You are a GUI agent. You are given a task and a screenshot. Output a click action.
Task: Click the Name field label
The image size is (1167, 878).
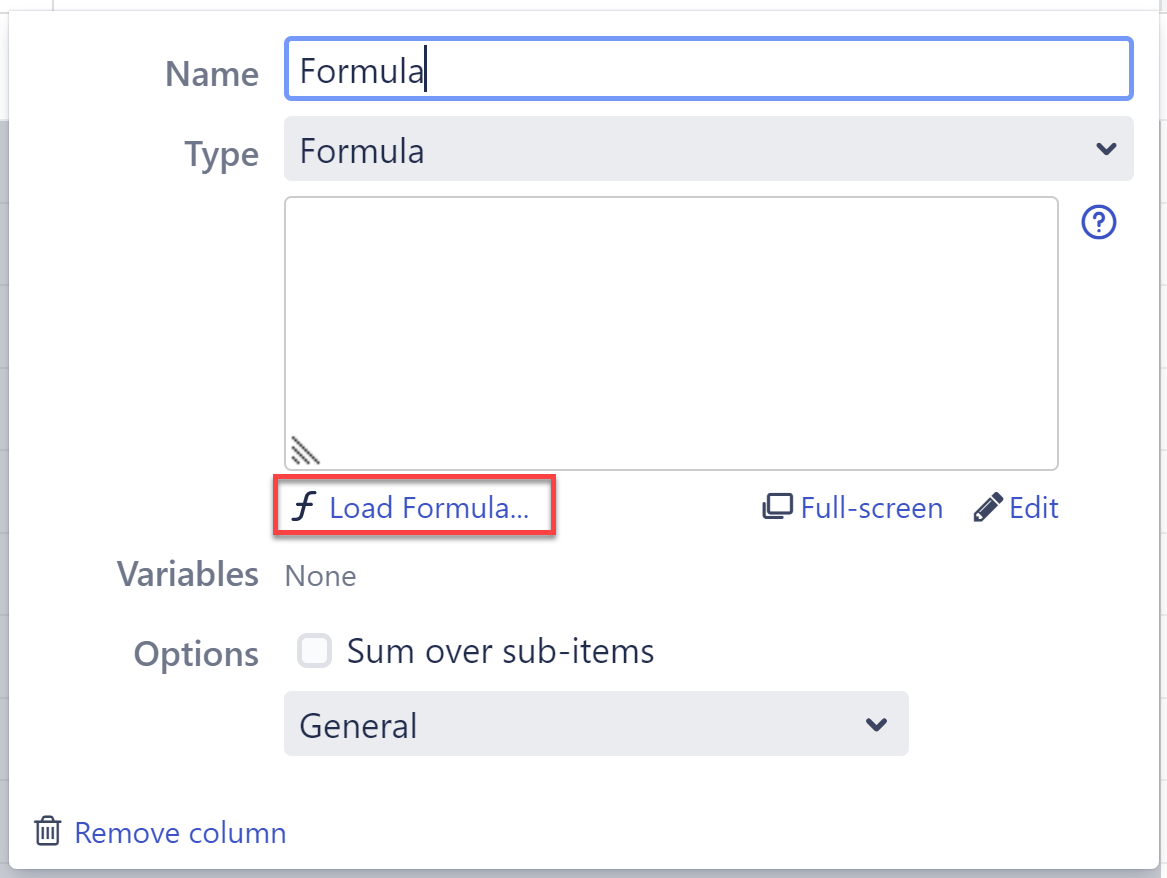212,74
